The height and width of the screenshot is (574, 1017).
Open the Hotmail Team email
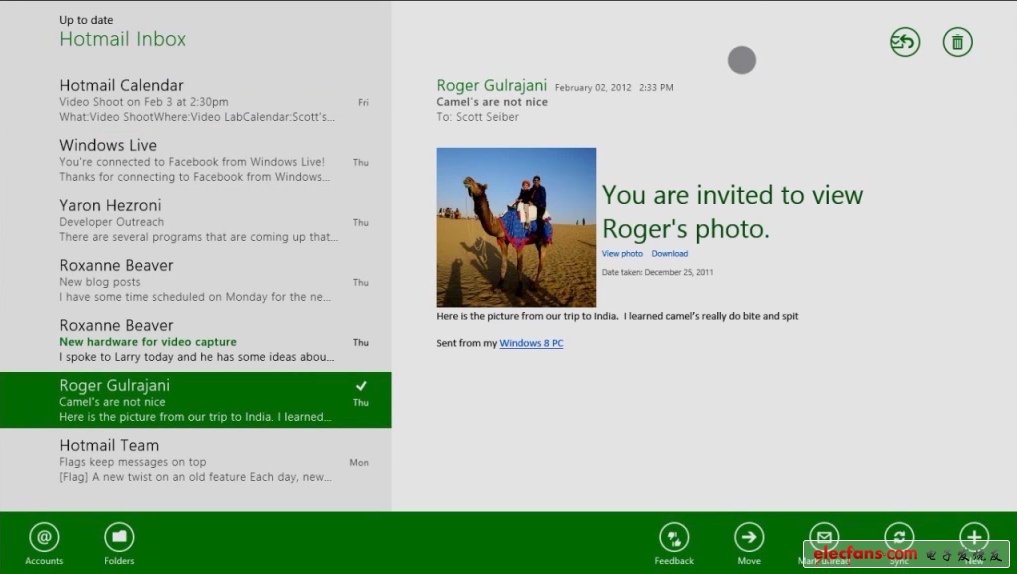pos(195,460)
